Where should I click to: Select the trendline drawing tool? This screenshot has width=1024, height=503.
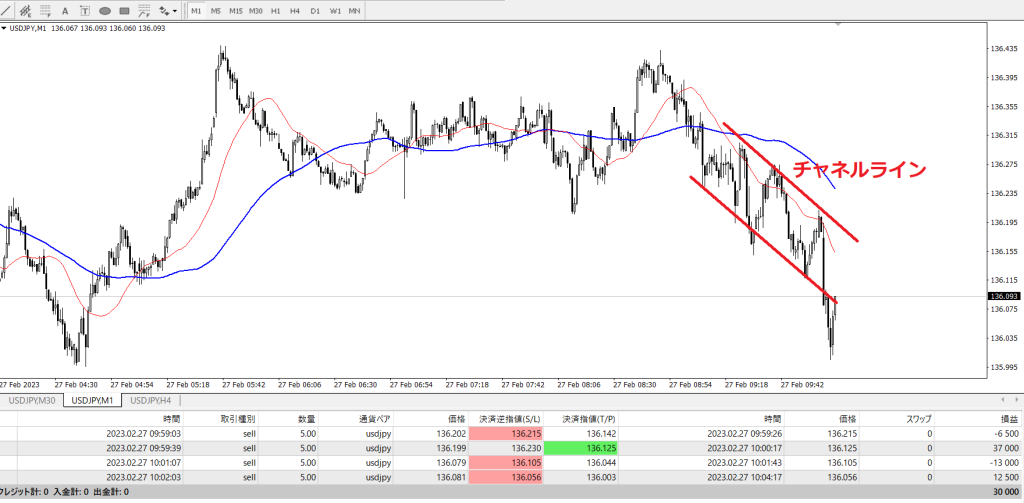[5, 11]
